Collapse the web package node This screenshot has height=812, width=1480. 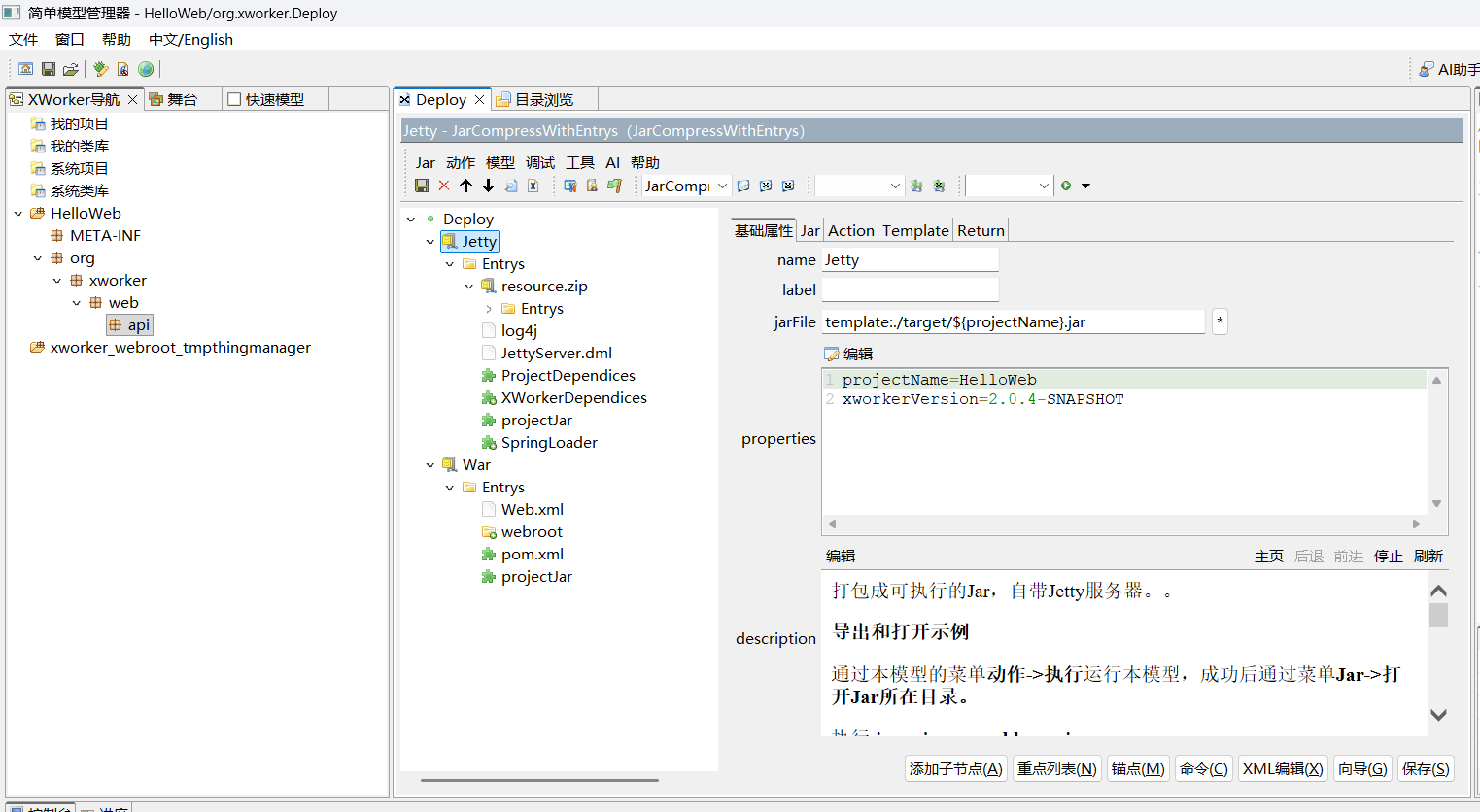coord(77,302)
